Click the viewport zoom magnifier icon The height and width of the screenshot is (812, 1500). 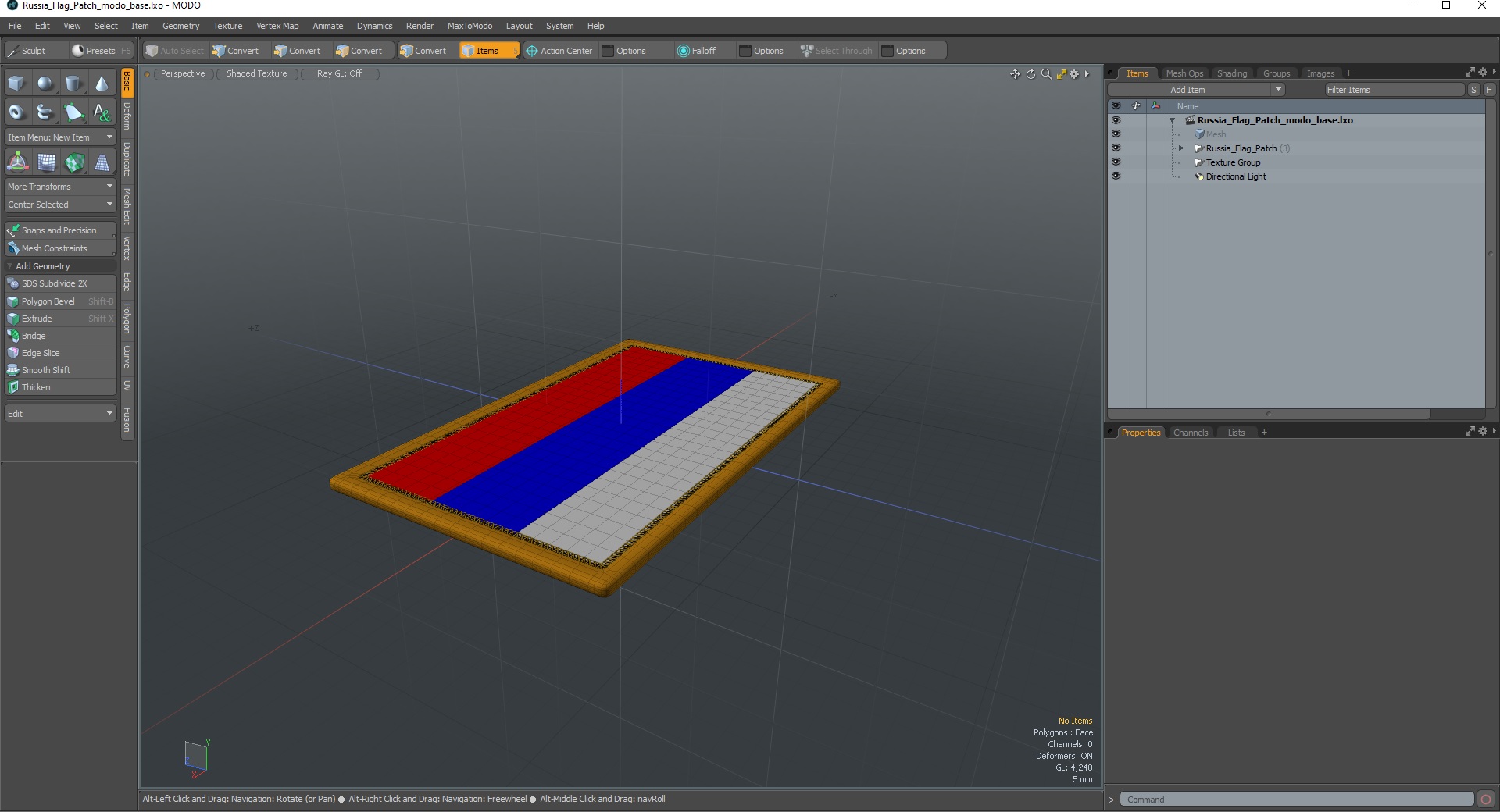point(1046,74)
